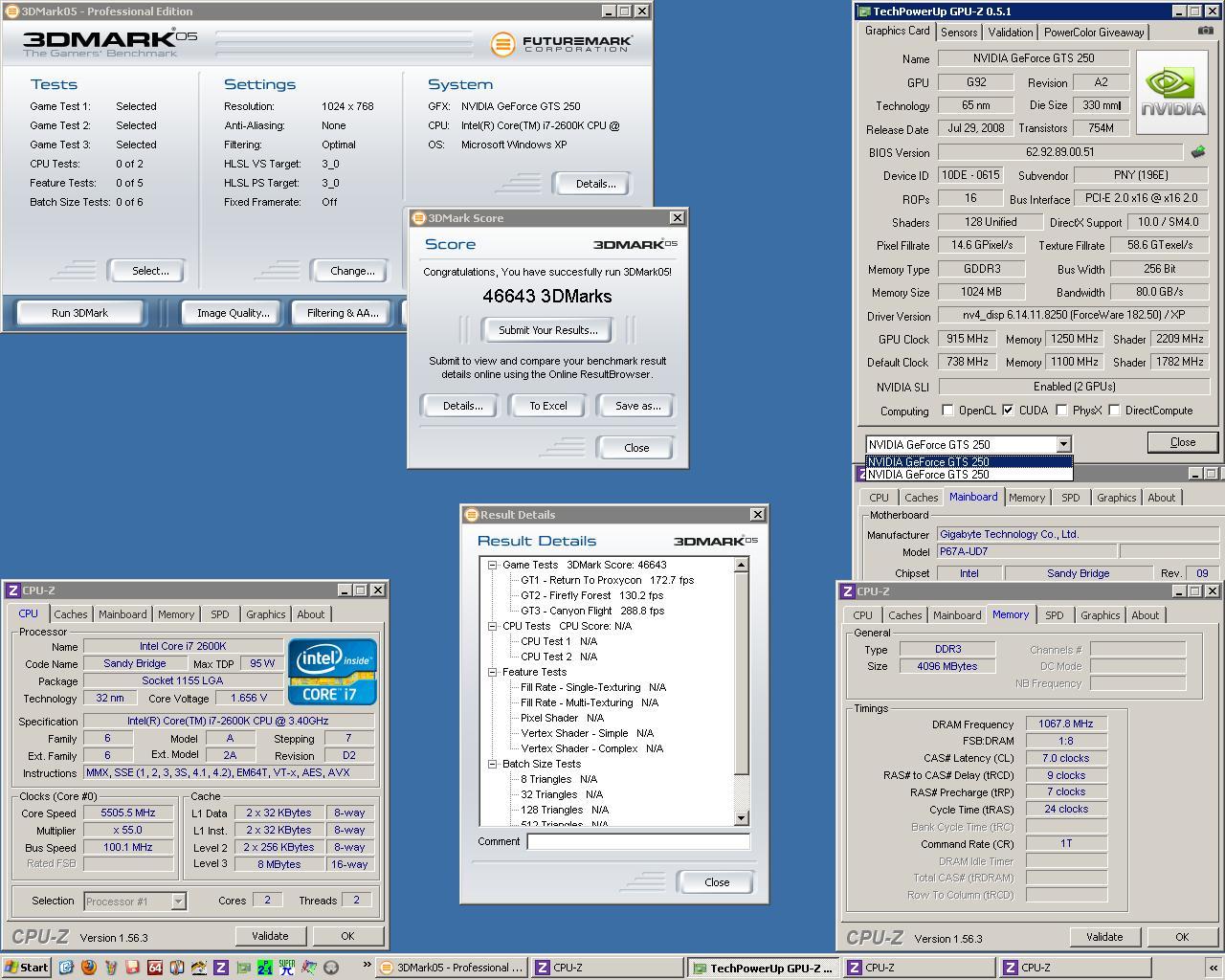The height and width of the screenshot is (980, 1225).
Task: Open SPD tab in the Memory CPU-Z window
Action: pyautogui.click(x=1055, y=615)
